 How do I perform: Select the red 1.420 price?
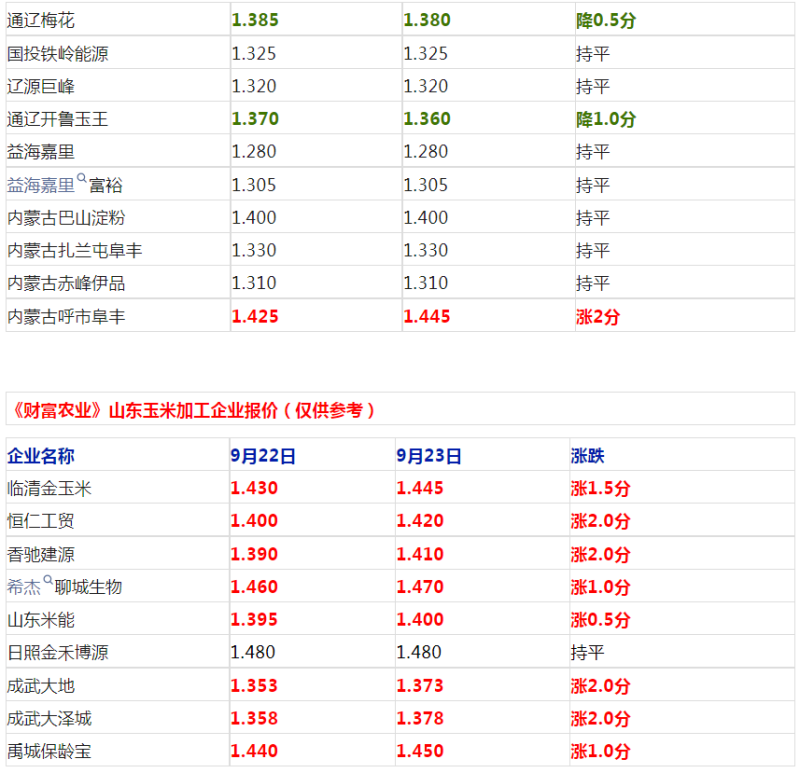click(x=420, y=521)
